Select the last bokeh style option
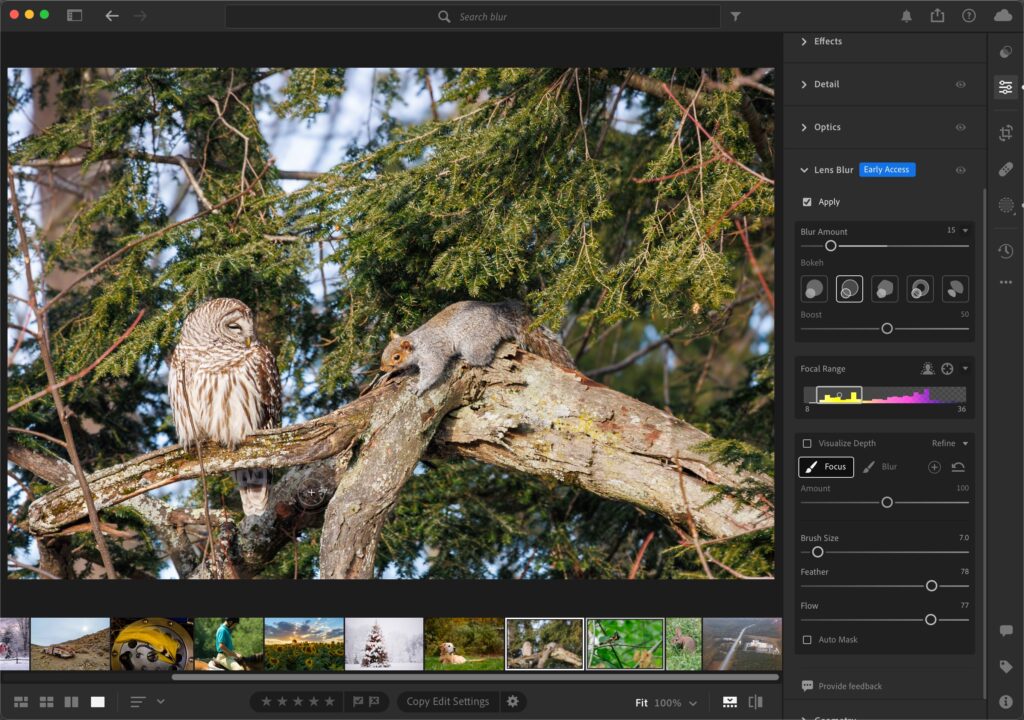The image size is (1024, 720). point(955,289)
